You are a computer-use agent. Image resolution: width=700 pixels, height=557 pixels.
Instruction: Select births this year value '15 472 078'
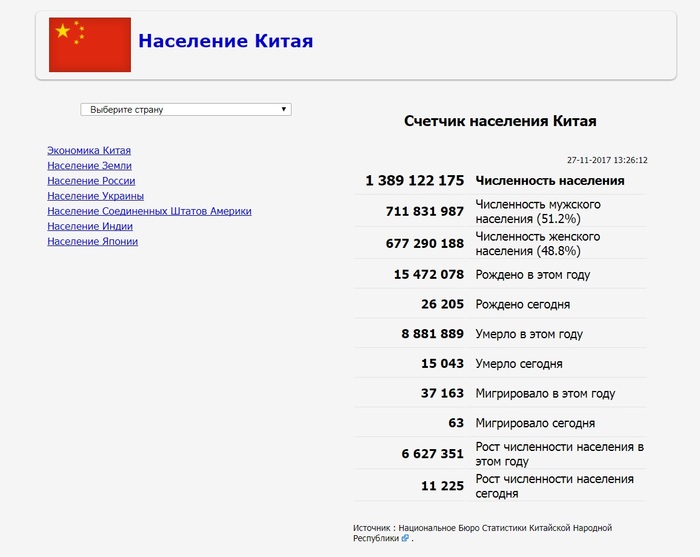429,274
